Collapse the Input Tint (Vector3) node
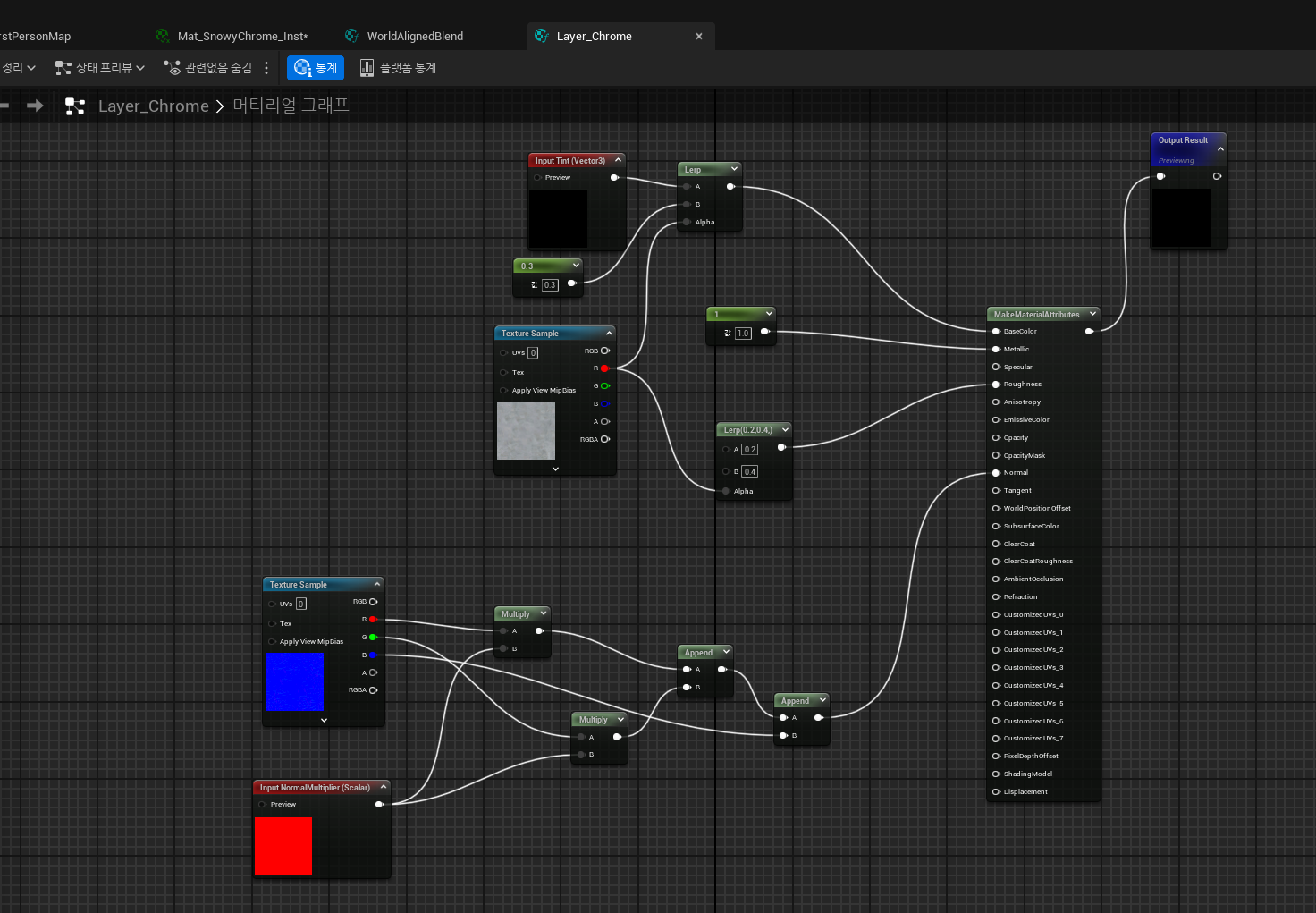The image size is (1316, 913). click(x=618, y=160)
